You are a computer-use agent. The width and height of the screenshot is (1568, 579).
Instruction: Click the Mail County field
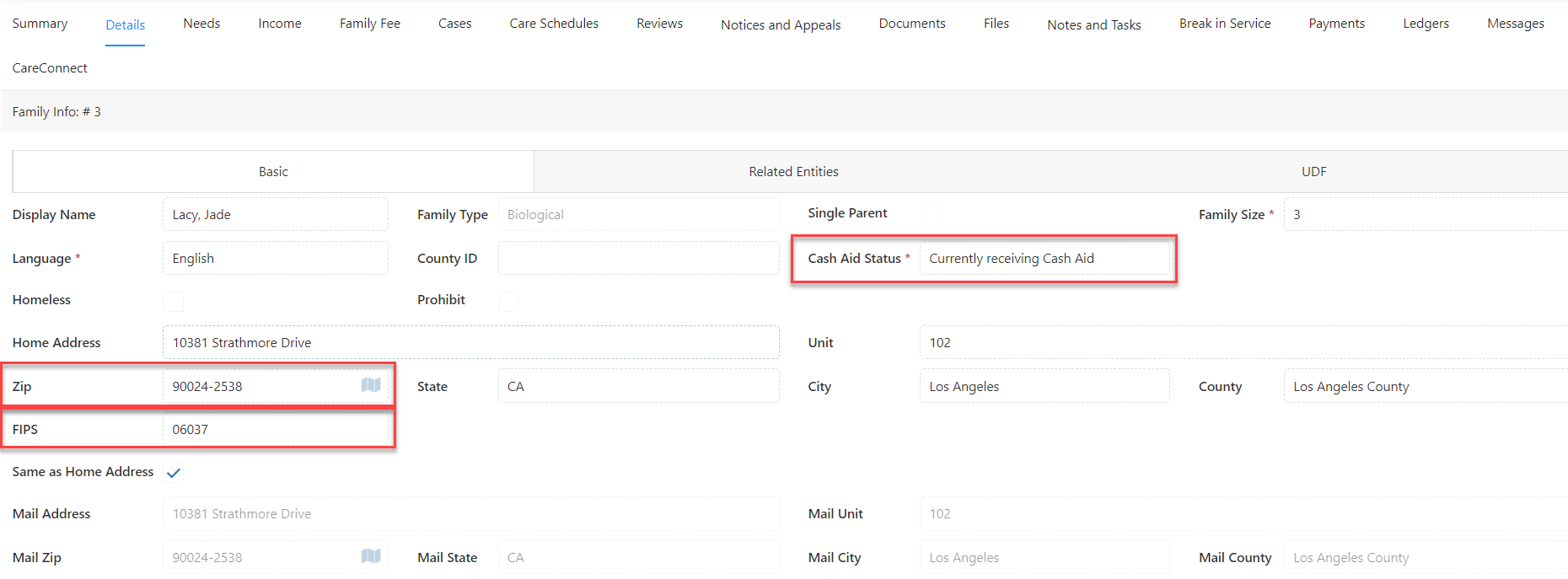coord(1425,557)
